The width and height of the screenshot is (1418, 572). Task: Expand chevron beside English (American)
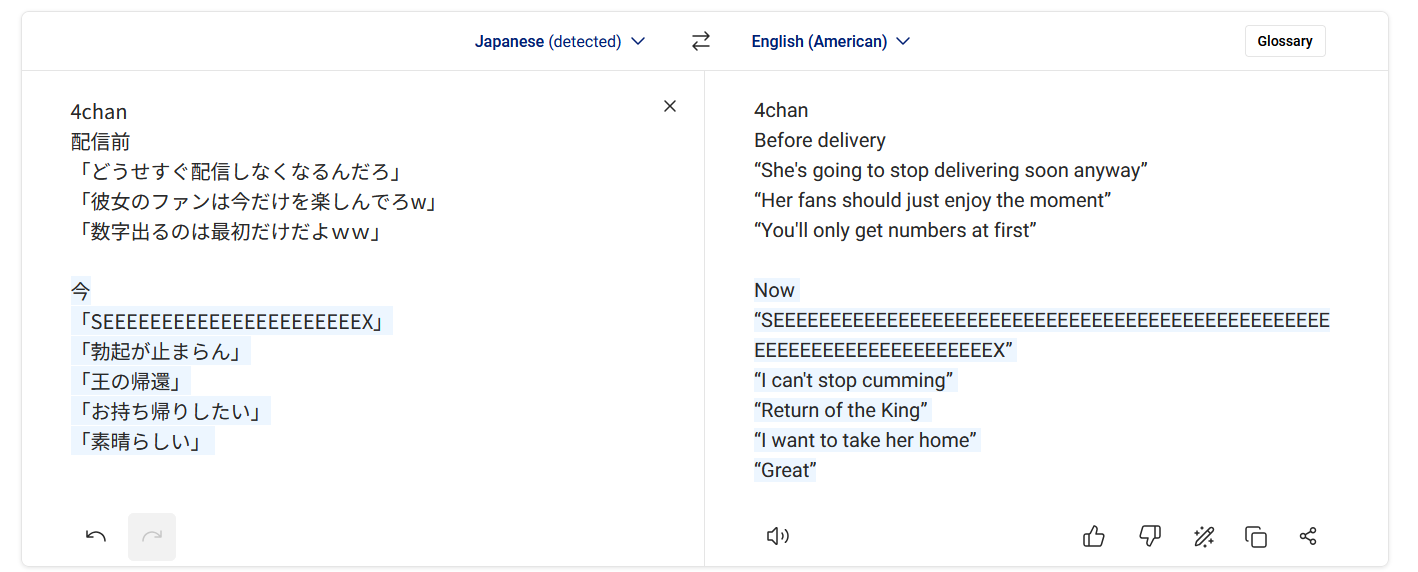[903, 41]
